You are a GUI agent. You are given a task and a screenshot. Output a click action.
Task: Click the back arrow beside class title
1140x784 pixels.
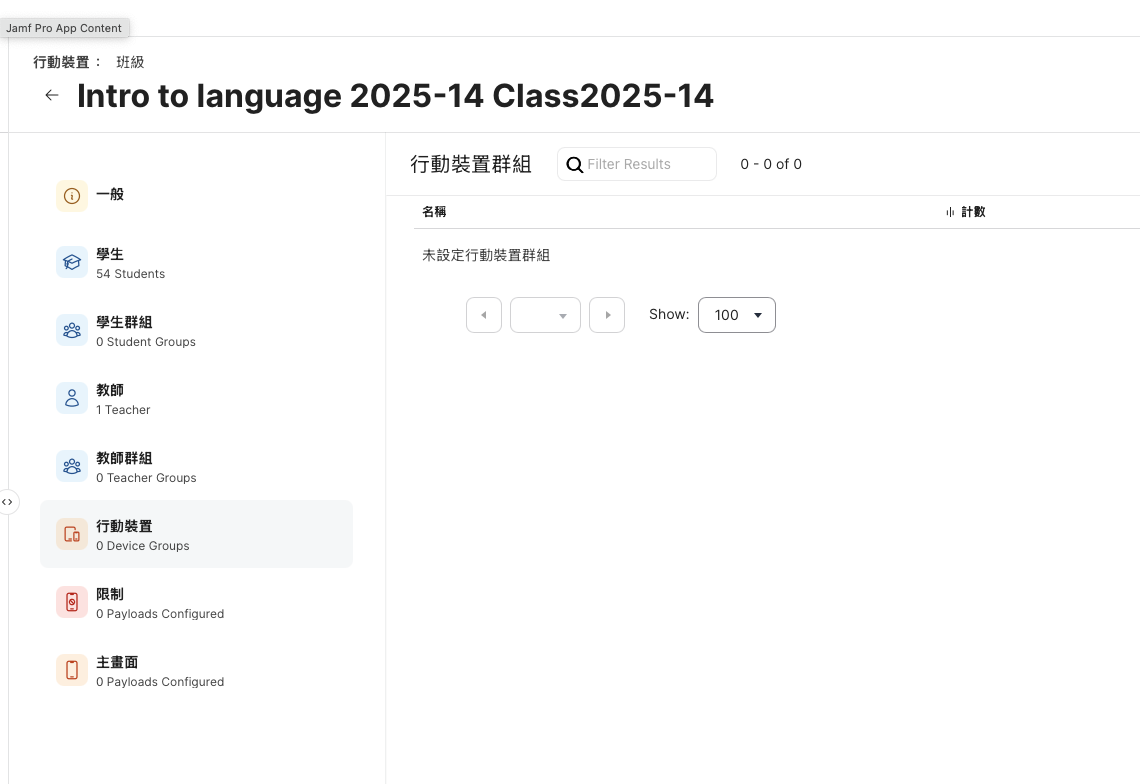pos(52,96)
